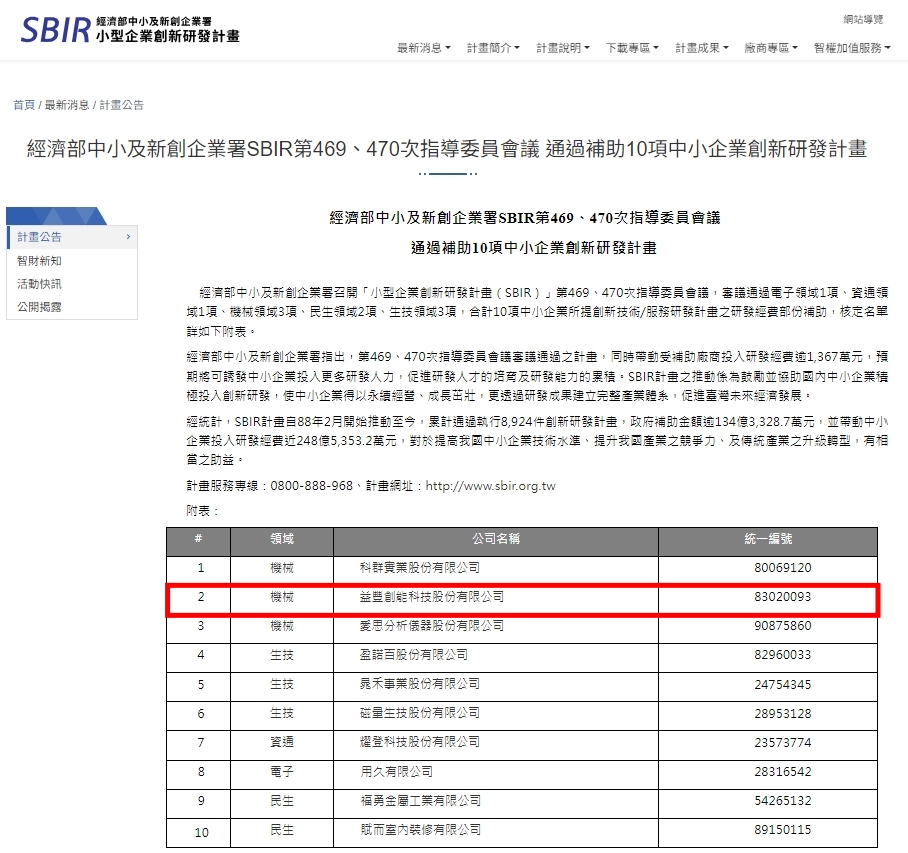Expand the 計畫成果 menu
908x853 pixels.
point(702,48)
